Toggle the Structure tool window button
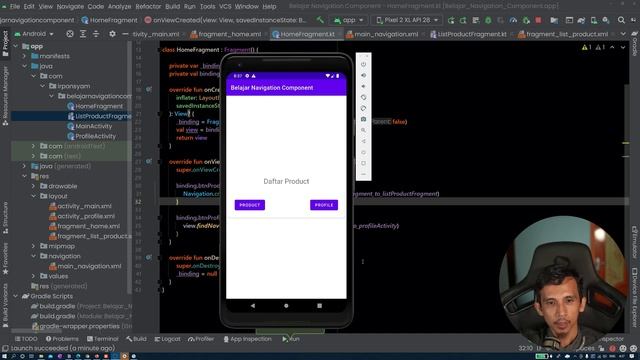 click(x=5, y=218)
